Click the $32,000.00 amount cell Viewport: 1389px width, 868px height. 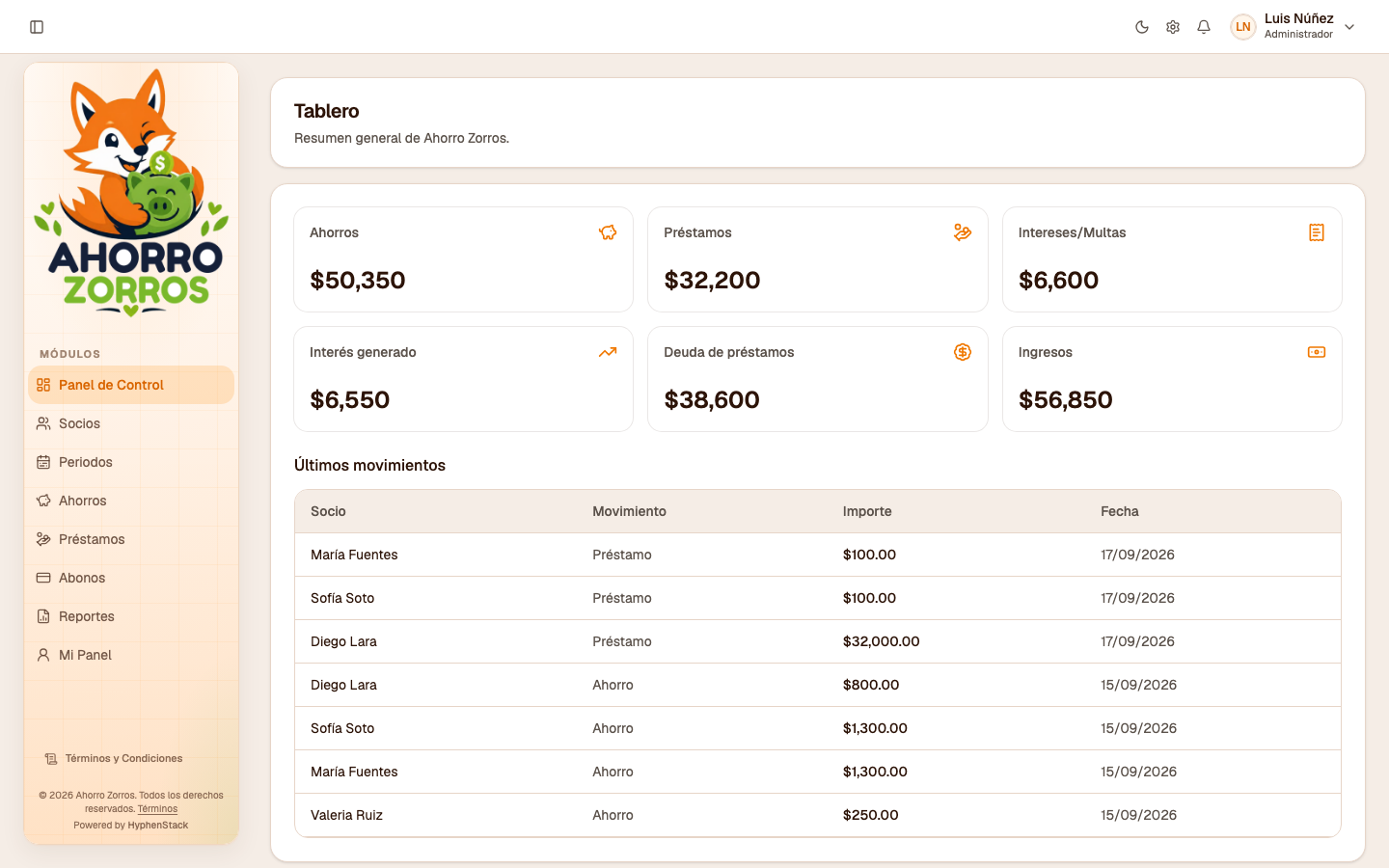[x=882, y=641]
